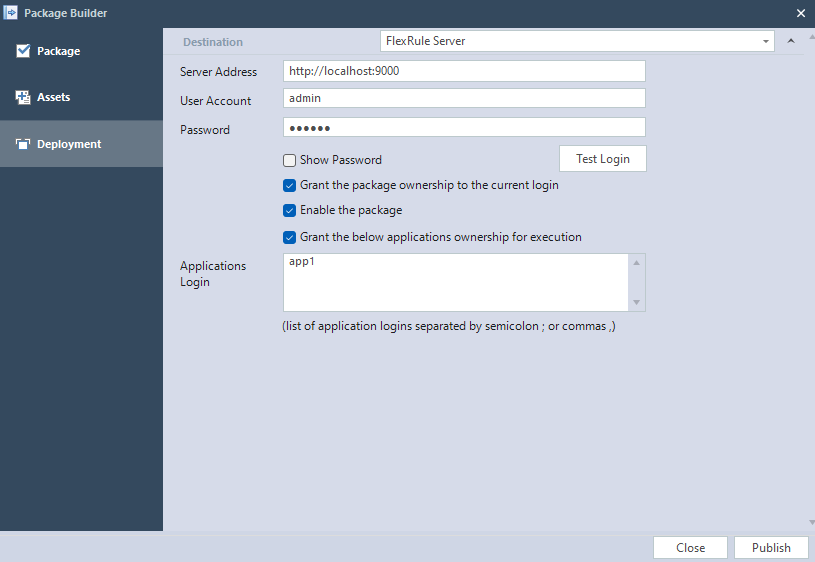Collapse the Destination panel using the up chevron
815x562 pixels.
click(x=791, y=41)
